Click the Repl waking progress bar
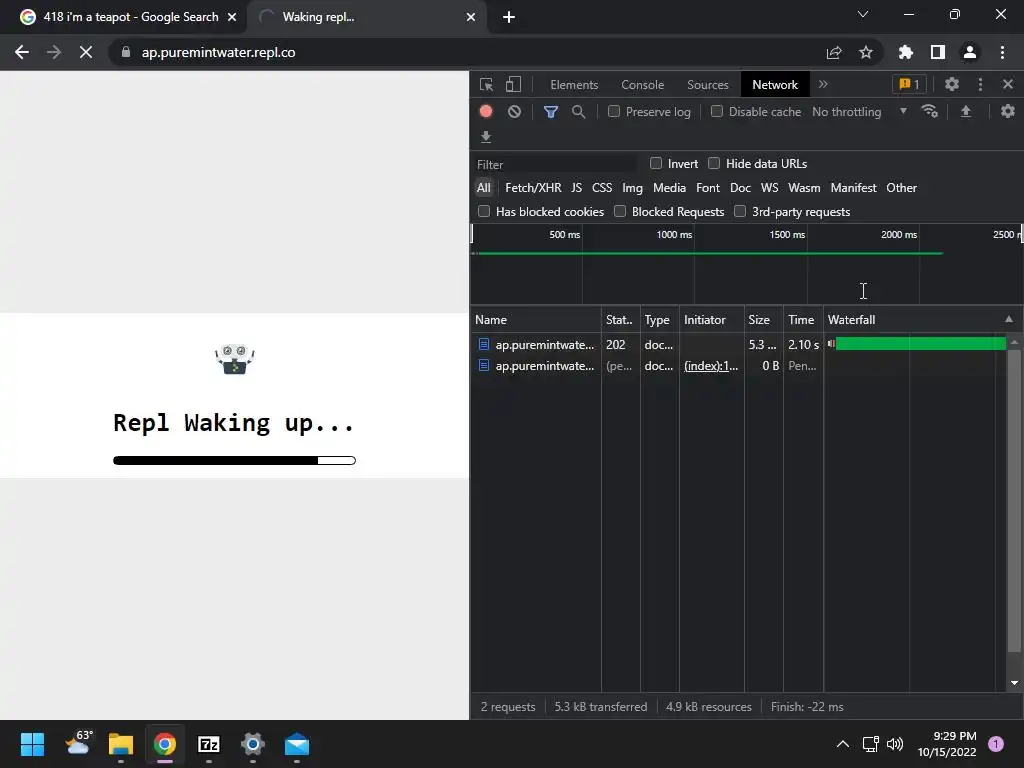The width and height of the screenshot is (1024, 768). [x=234, y=460]
